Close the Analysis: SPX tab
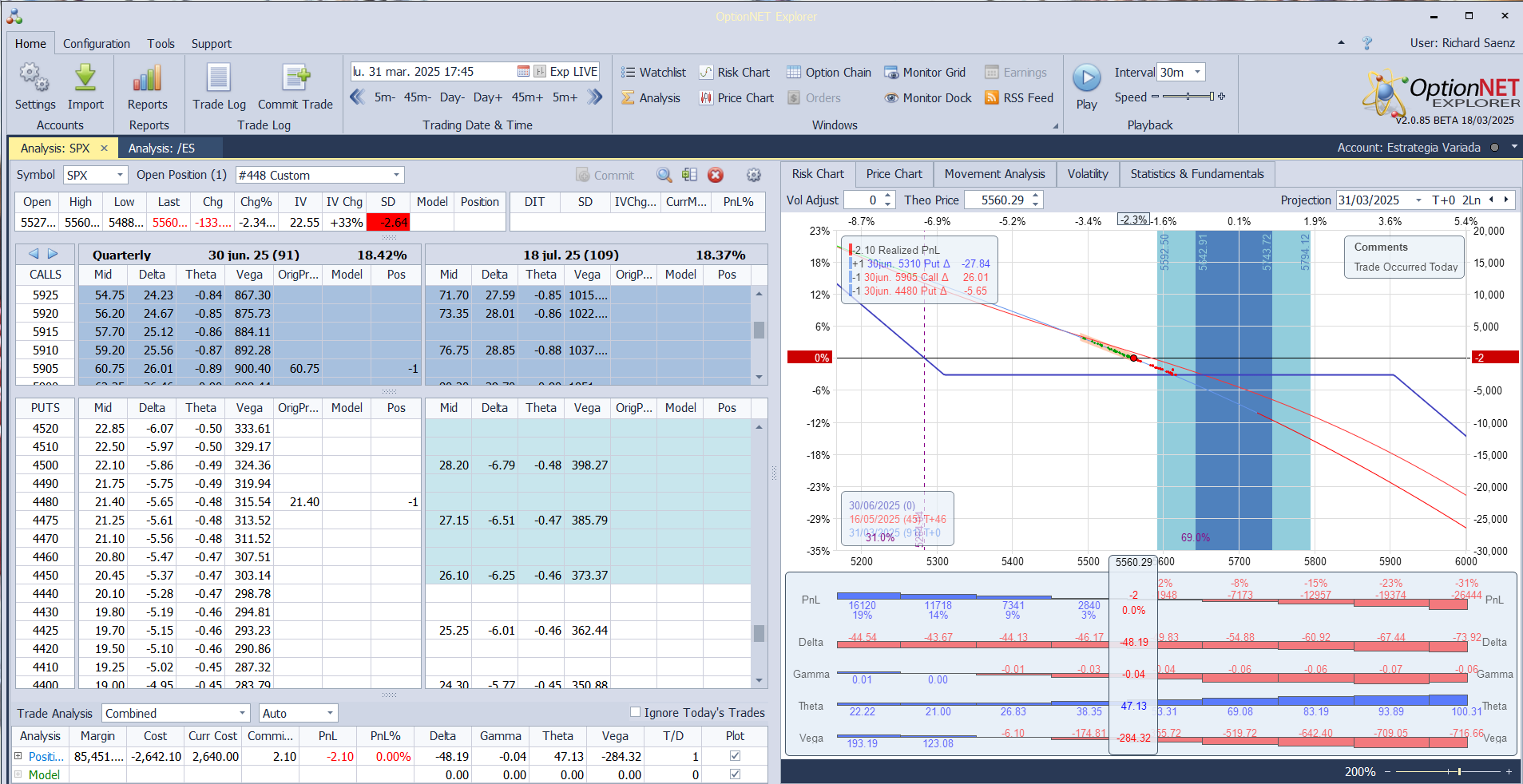The image size is (1523, 784). (x=104, y=148)
